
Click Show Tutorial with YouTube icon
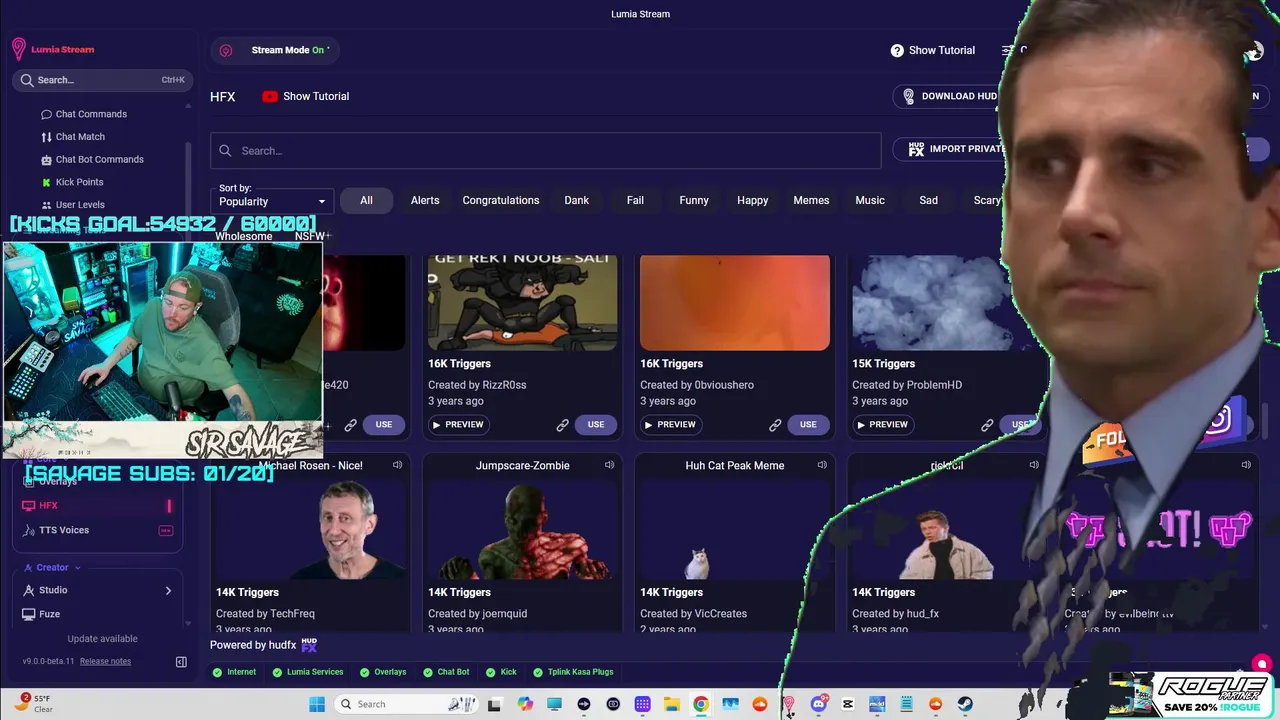(305, 96)
